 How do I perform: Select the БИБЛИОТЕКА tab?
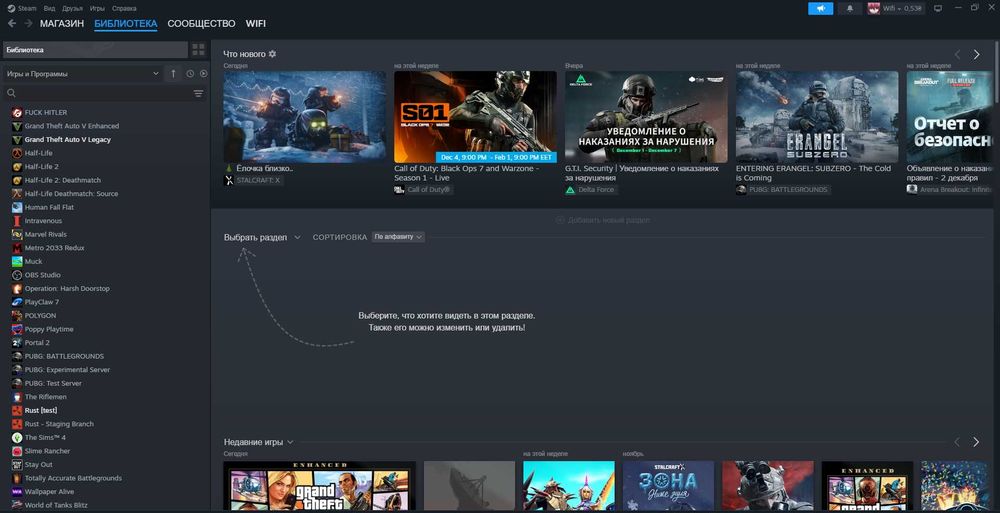[x=126, y=24]
